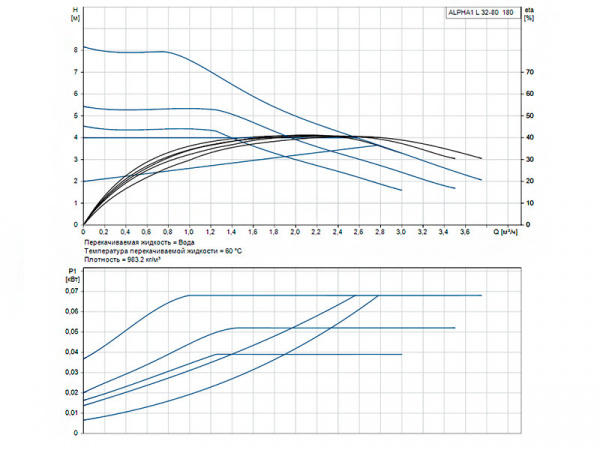600x450 pixels.
Task: Click the eta [%] axis label
Action: 529,17
